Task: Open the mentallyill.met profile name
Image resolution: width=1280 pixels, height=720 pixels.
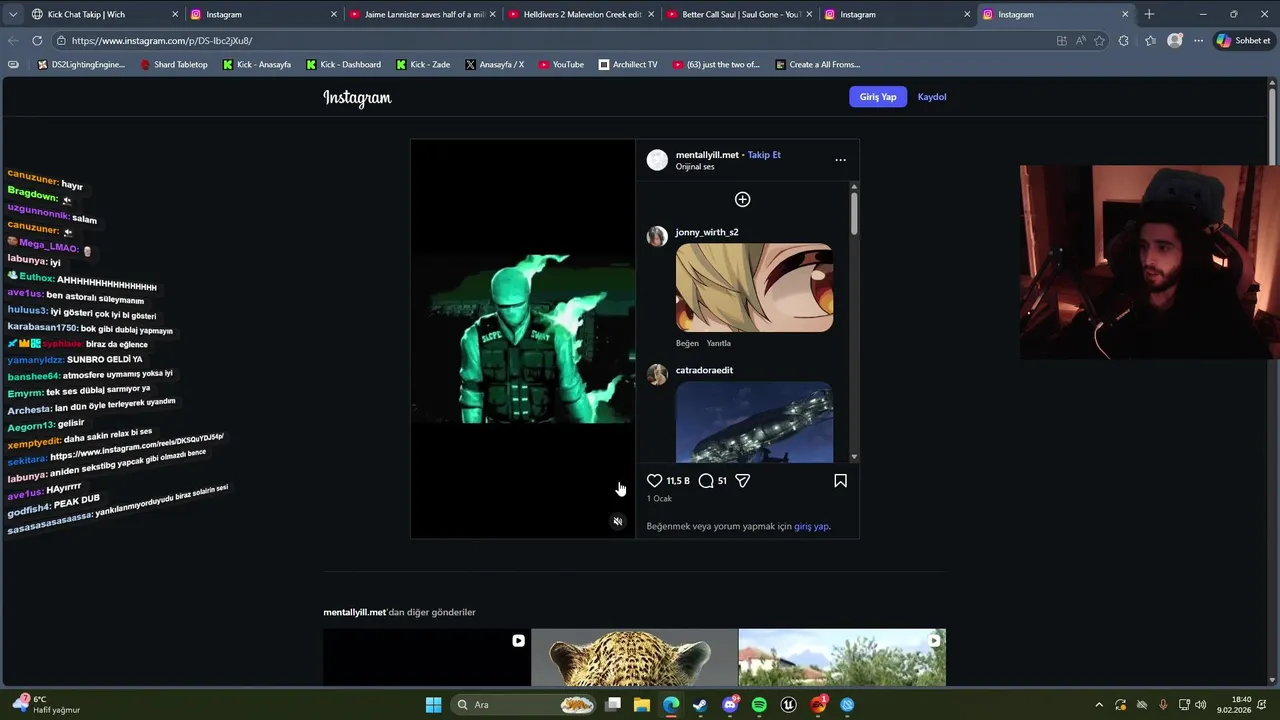Action: (707, 155)
